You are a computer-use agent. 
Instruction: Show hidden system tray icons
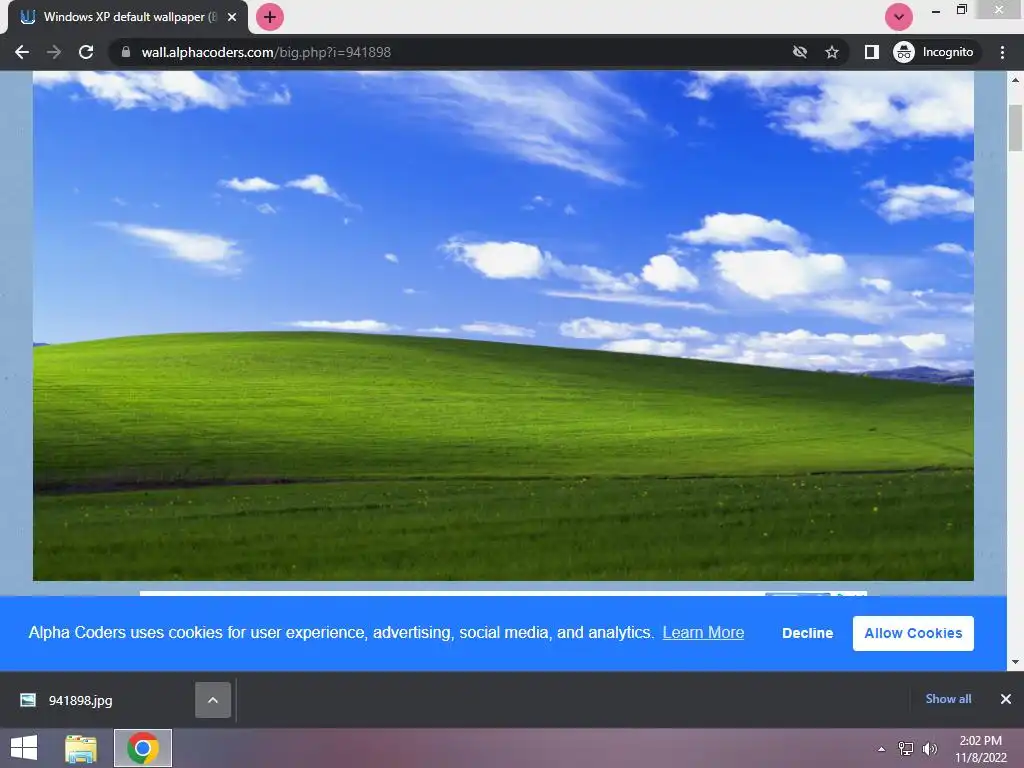pos(882,749)
